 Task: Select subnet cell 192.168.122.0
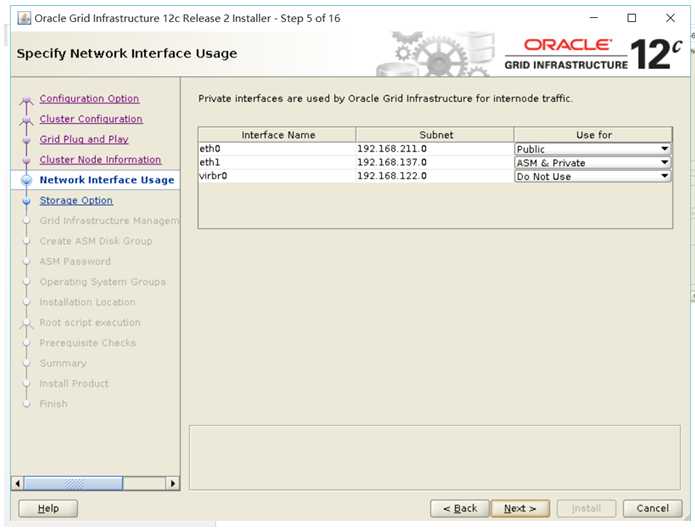point(435,176)
